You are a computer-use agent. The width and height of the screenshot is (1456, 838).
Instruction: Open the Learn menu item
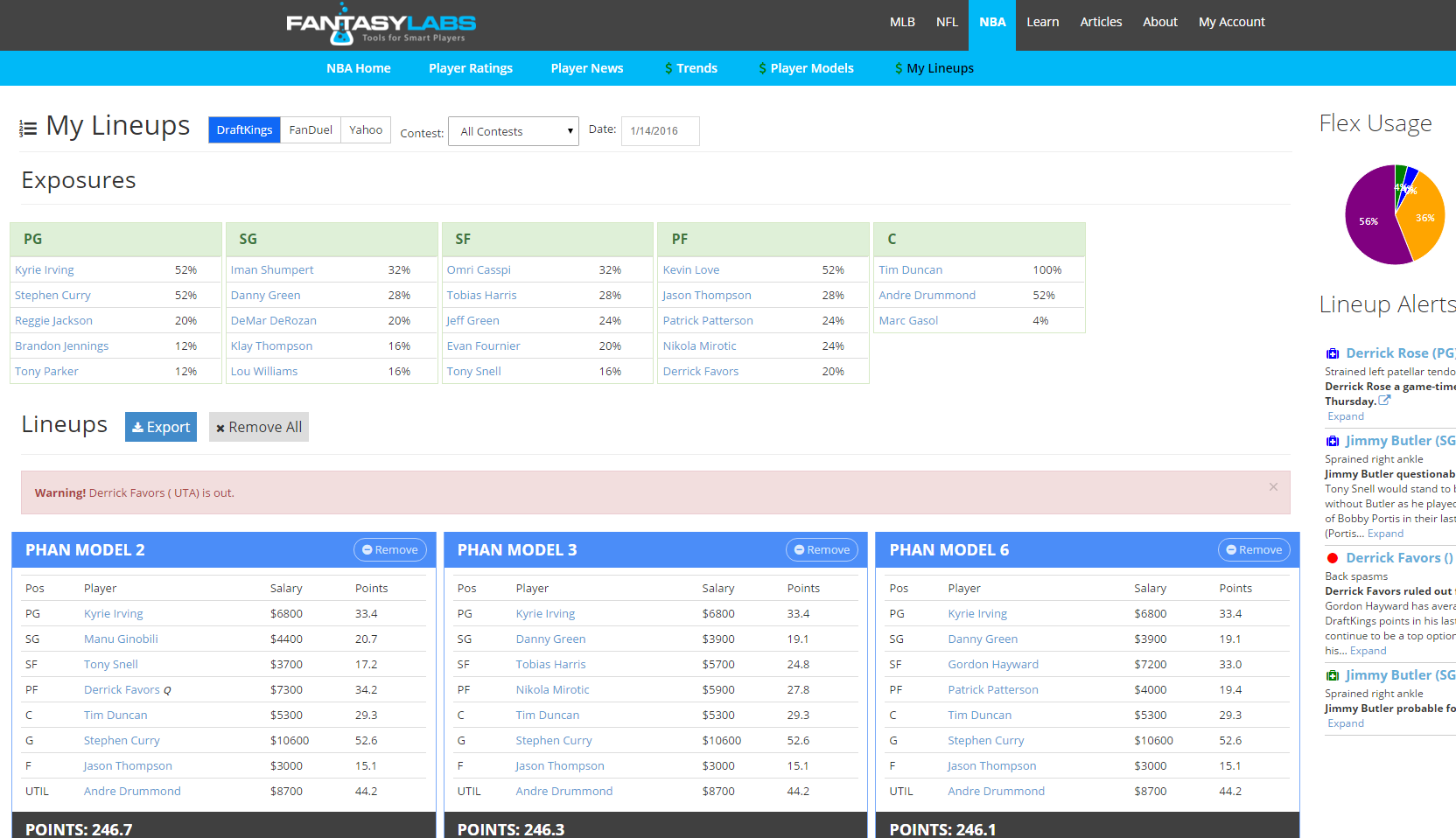(x=1042, y=22)
